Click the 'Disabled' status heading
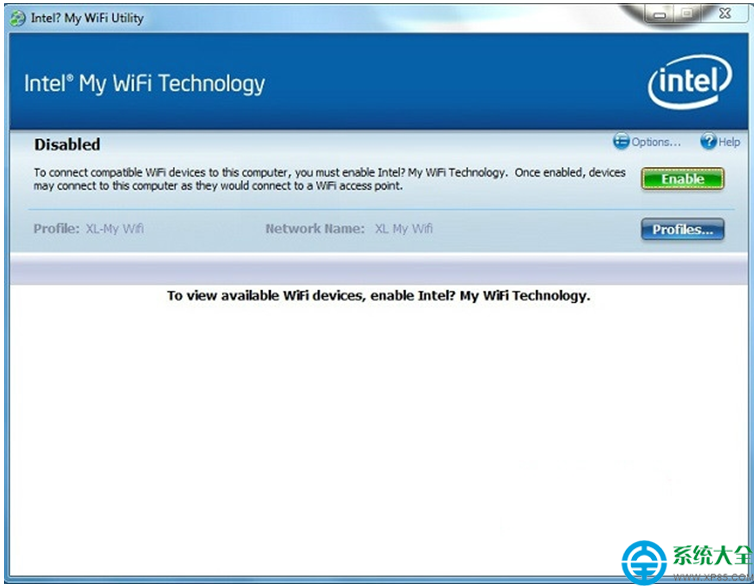The image size is (756, 588). pyautogui.click(x=67, y=144)
